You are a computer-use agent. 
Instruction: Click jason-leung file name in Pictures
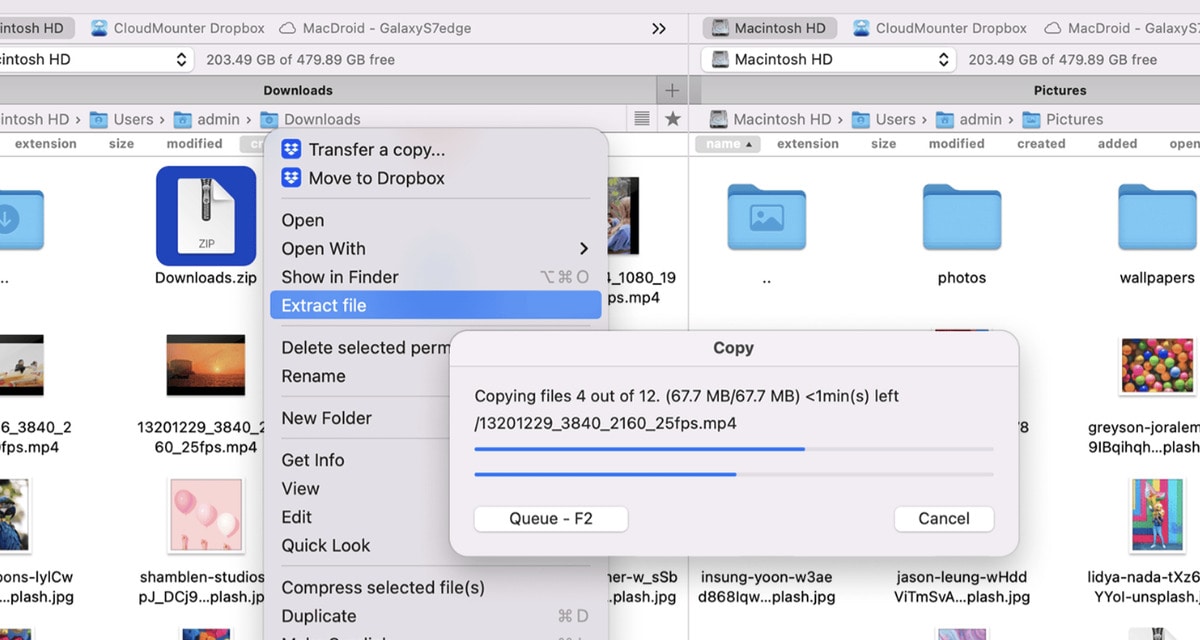click(962, 587)
